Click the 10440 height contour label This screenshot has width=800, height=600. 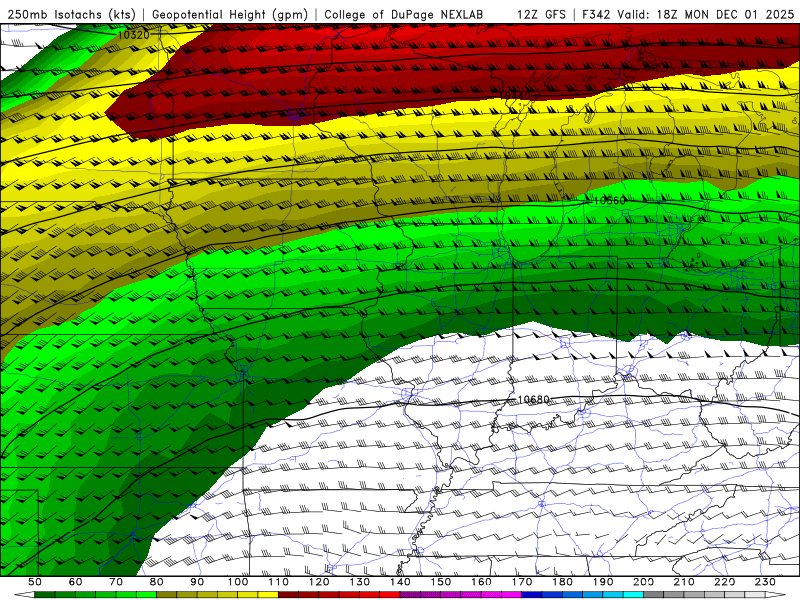(515, 95)
